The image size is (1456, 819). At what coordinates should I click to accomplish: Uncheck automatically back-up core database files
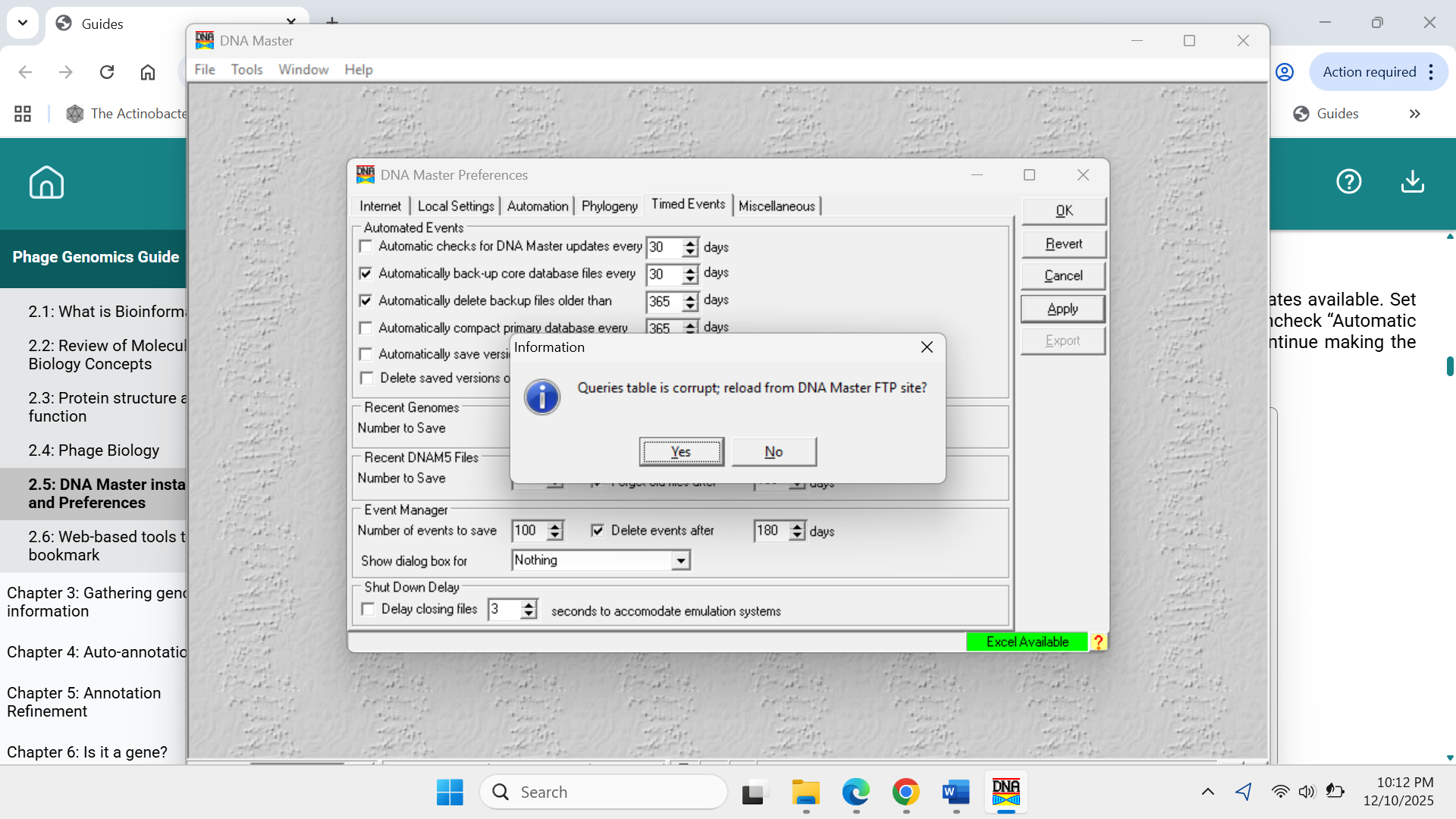point(366,273)
